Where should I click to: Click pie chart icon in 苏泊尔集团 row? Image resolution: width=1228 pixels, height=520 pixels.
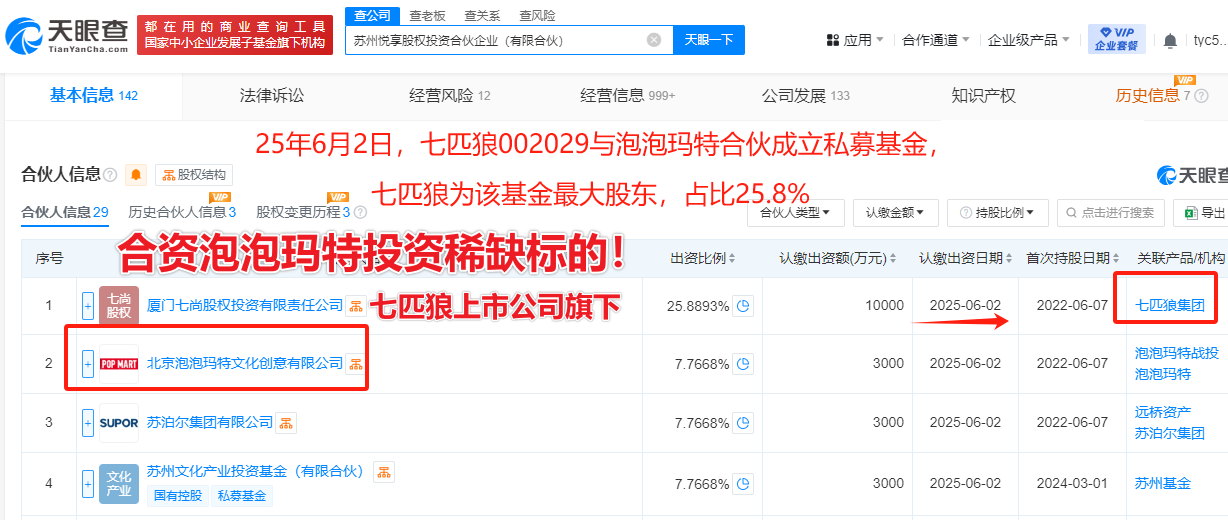click(743, 423)
